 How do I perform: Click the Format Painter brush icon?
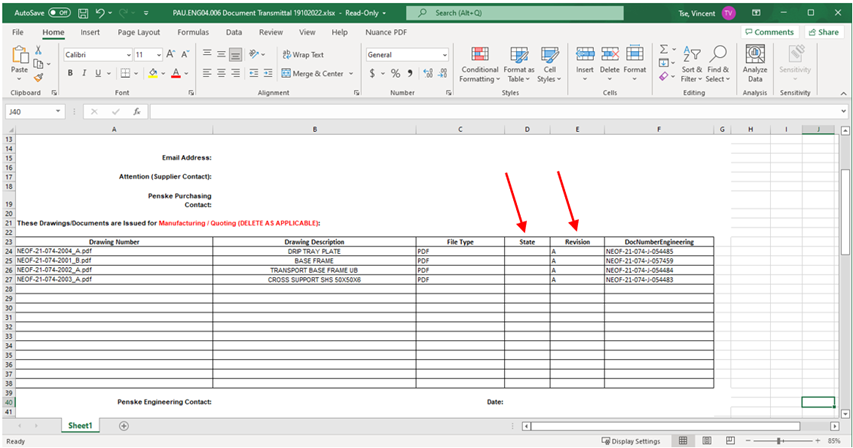(x=38, y=77)
